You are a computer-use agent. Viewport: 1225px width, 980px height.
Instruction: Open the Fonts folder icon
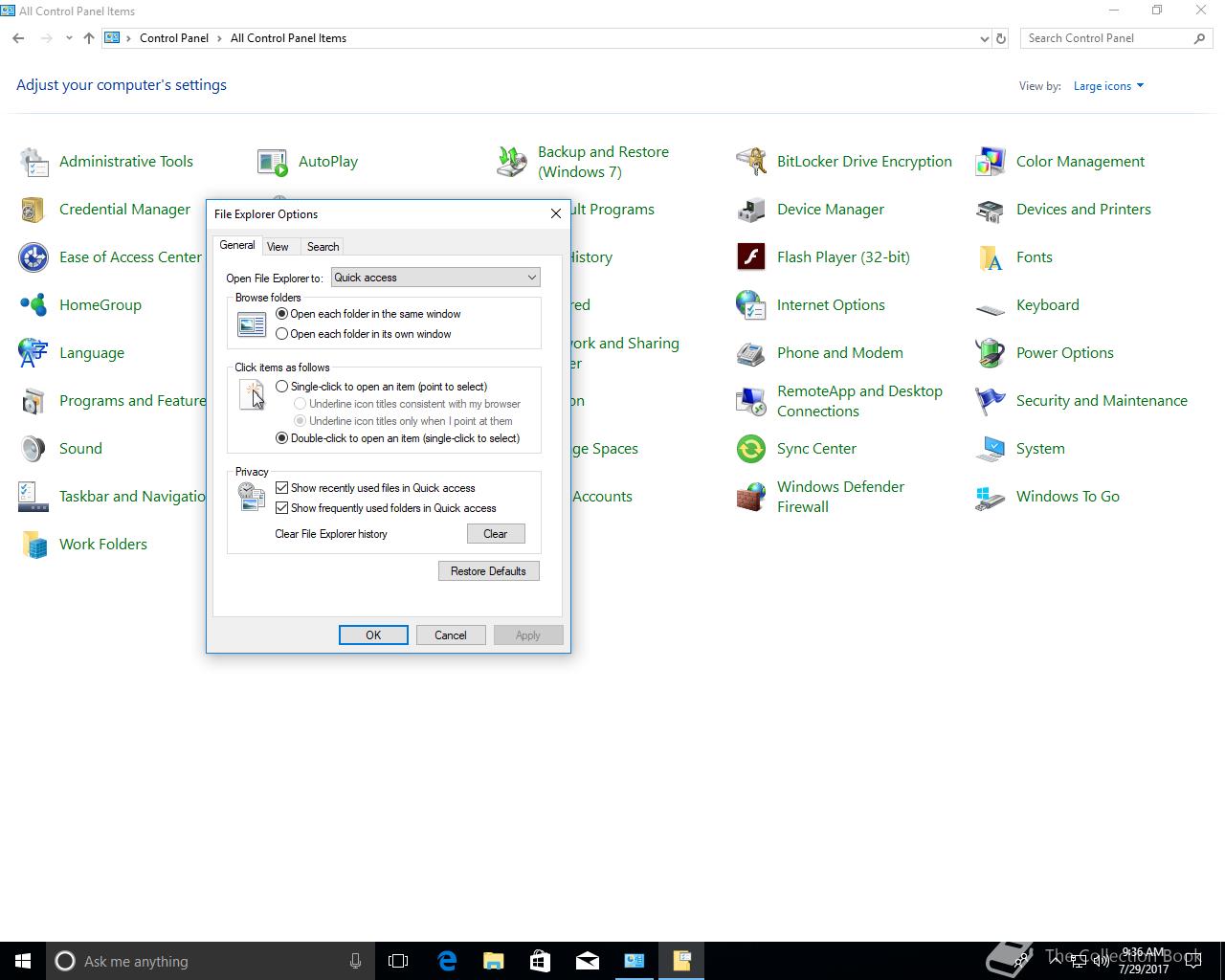point(991,257)
